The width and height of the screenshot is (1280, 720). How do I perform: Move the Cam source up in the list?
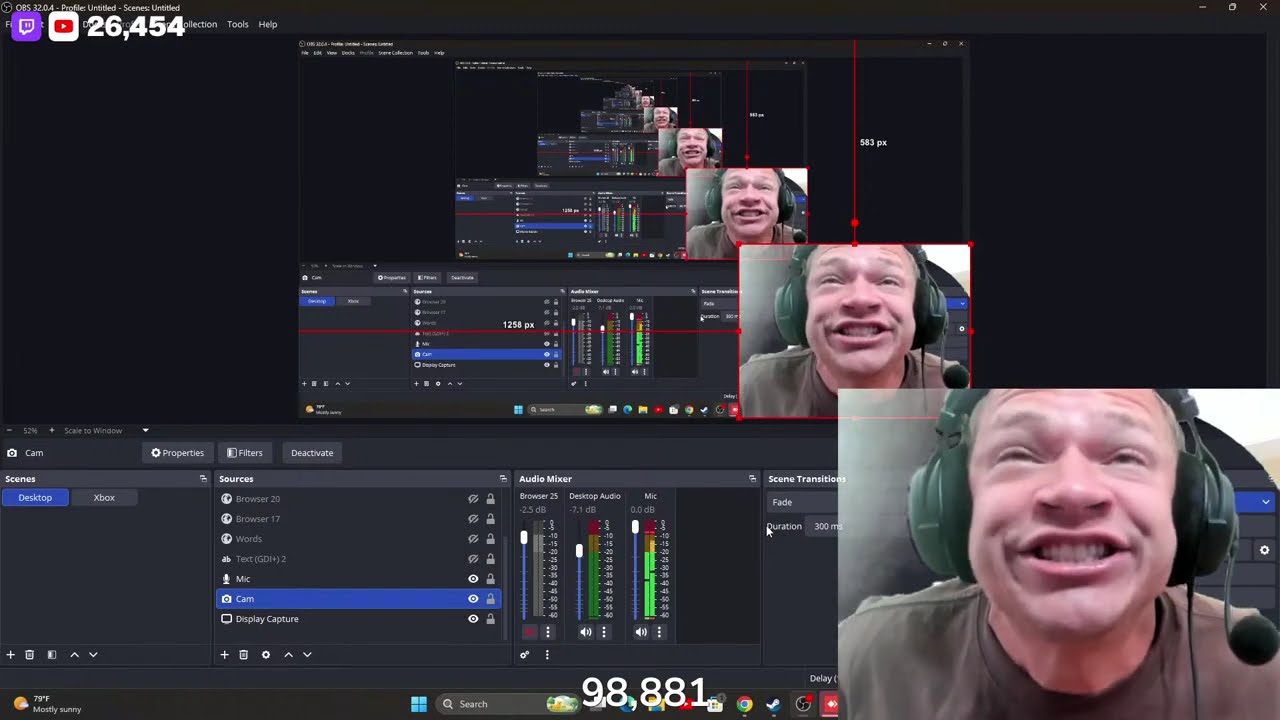coord(288,654)
